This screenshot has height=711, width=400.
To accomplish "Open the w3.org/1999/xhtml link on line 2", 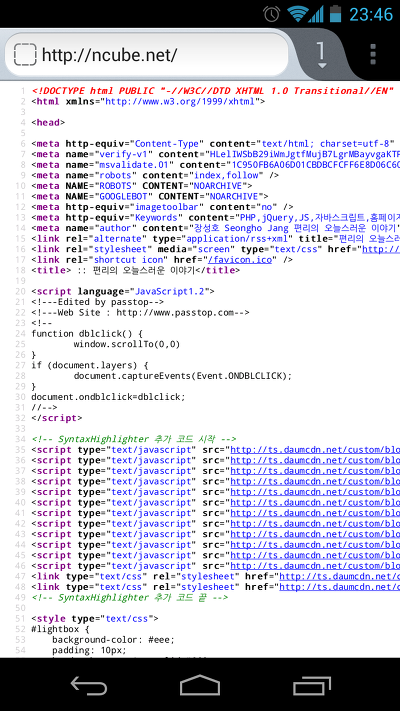I will (180, 102).
